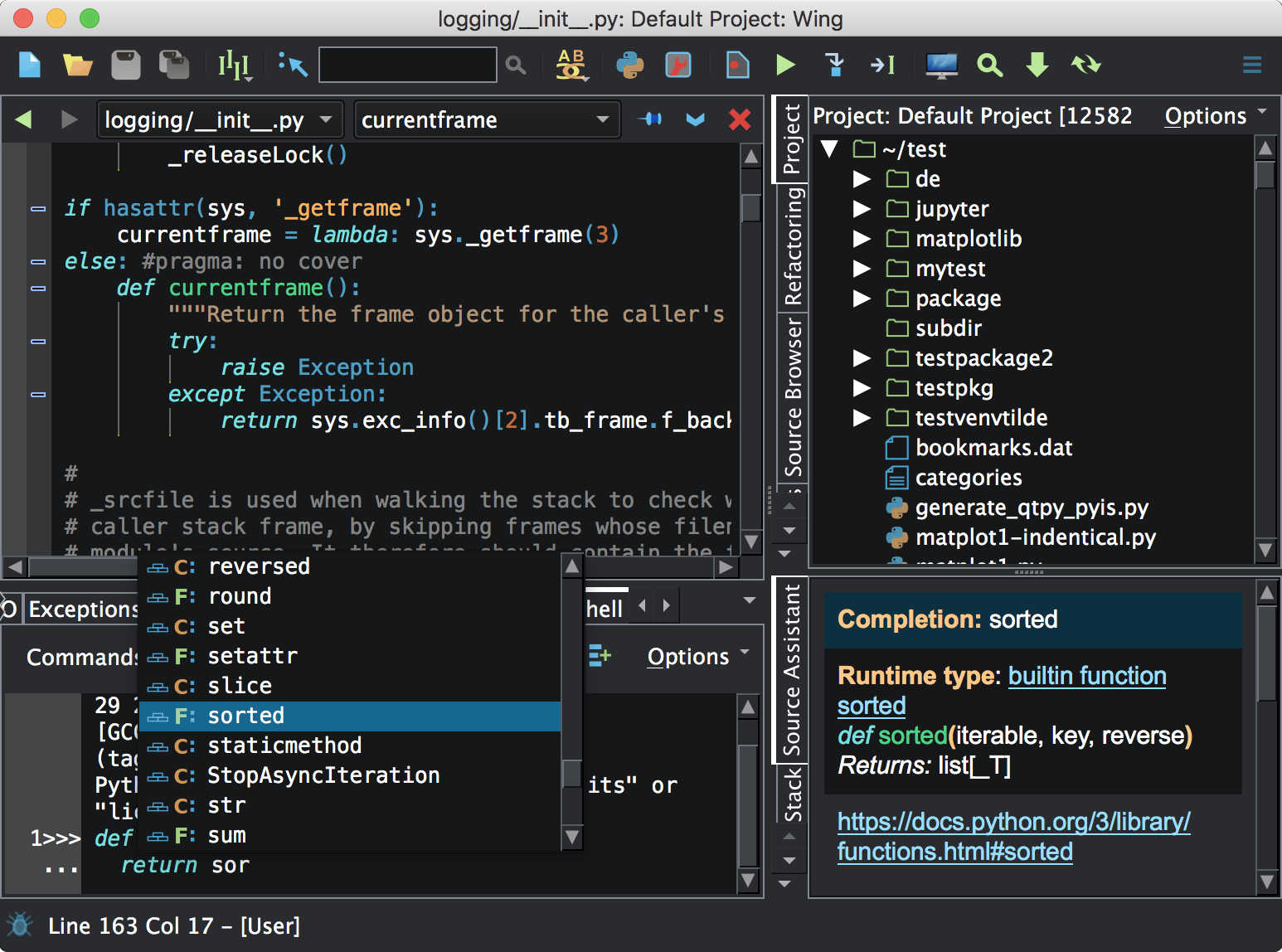The height and width of the screenshot is (952, 1282).
Task: Collapse the 'if hasattr' code fold marker
Action: 38,209
